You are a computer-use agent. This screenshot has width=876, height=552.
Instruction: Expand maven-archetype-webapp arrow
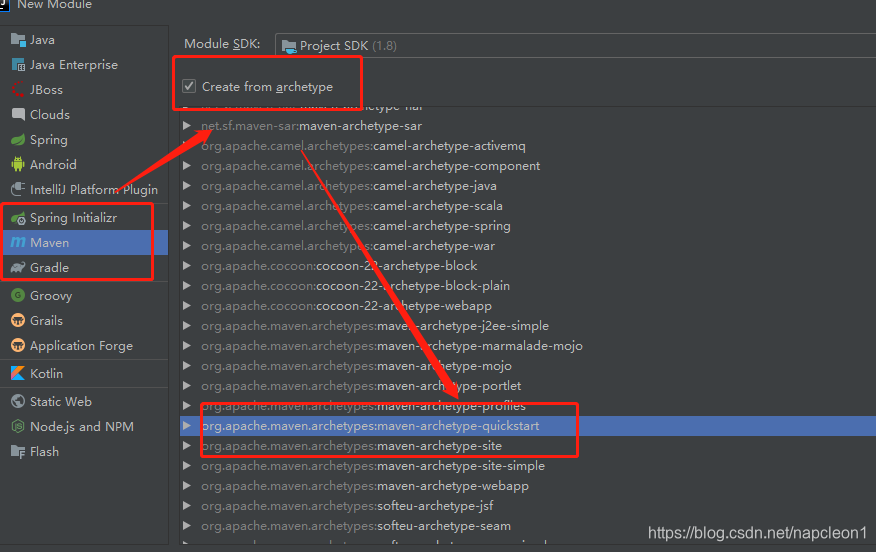187,486
